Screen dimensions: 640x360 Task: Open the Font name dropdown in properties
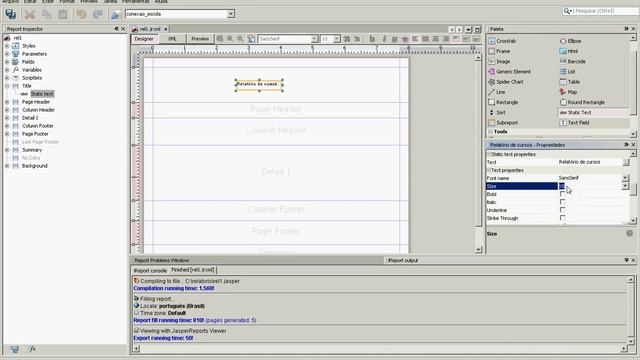click(x=625, y=178)
